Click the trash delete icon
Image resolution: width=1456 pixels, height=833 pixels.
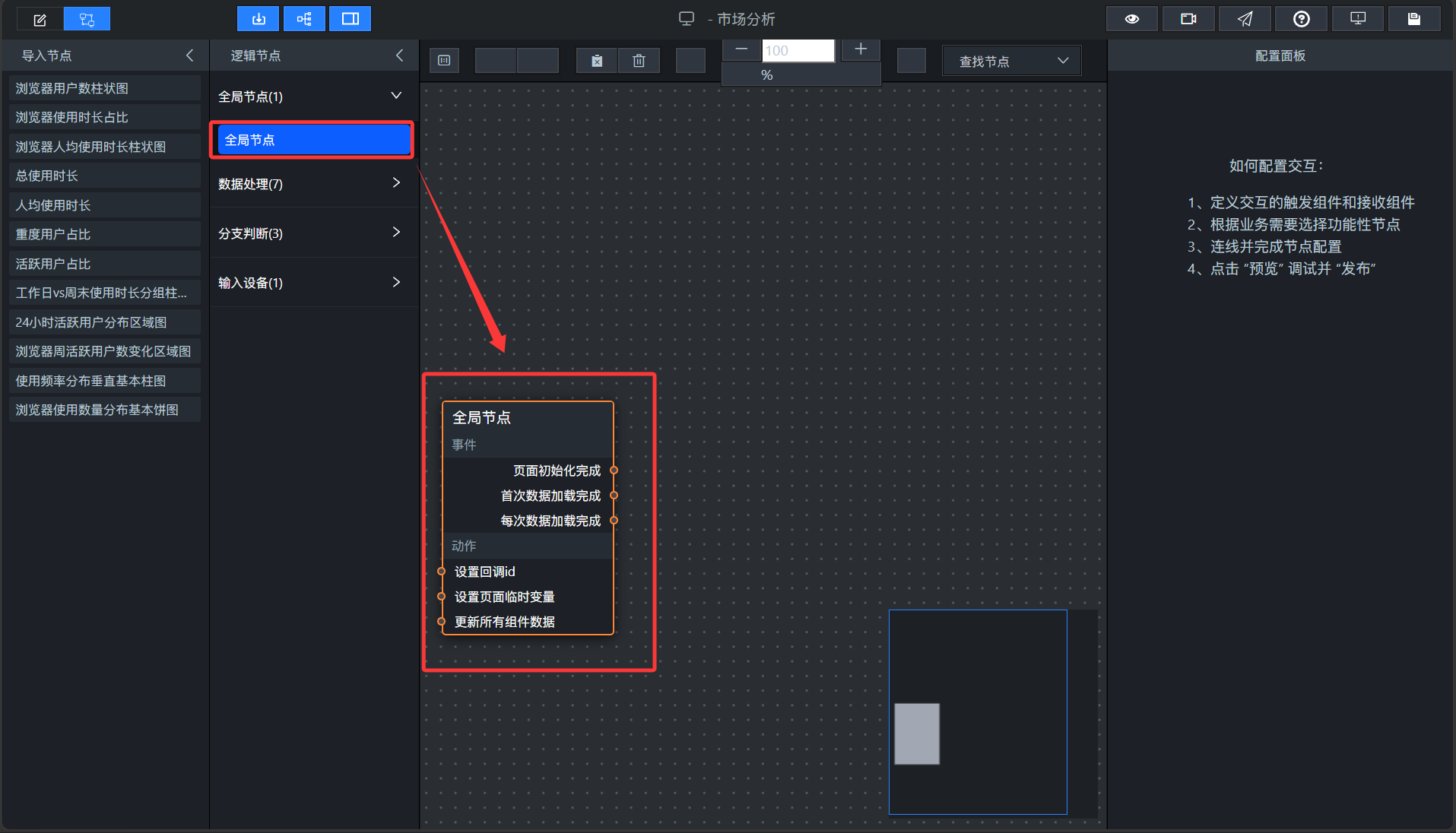click(x=639, y=60)
